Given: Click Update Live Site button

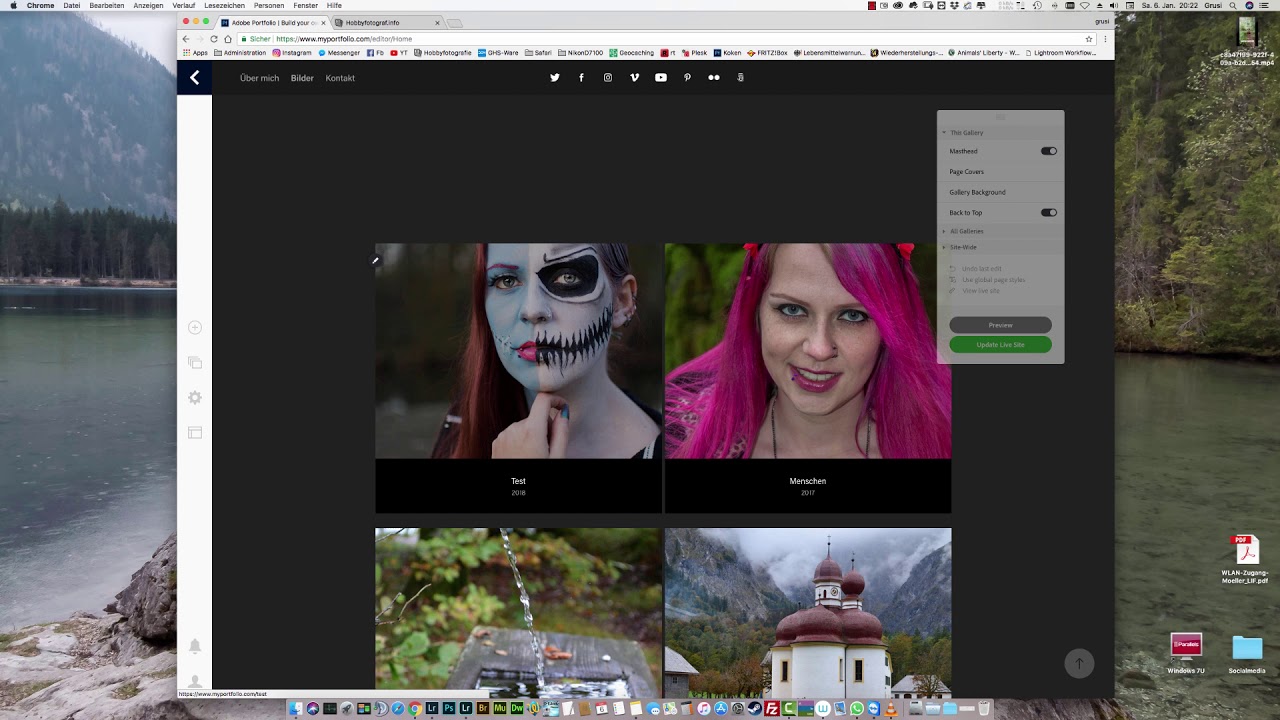Looking at the screenshot, I should (1000, 345).
